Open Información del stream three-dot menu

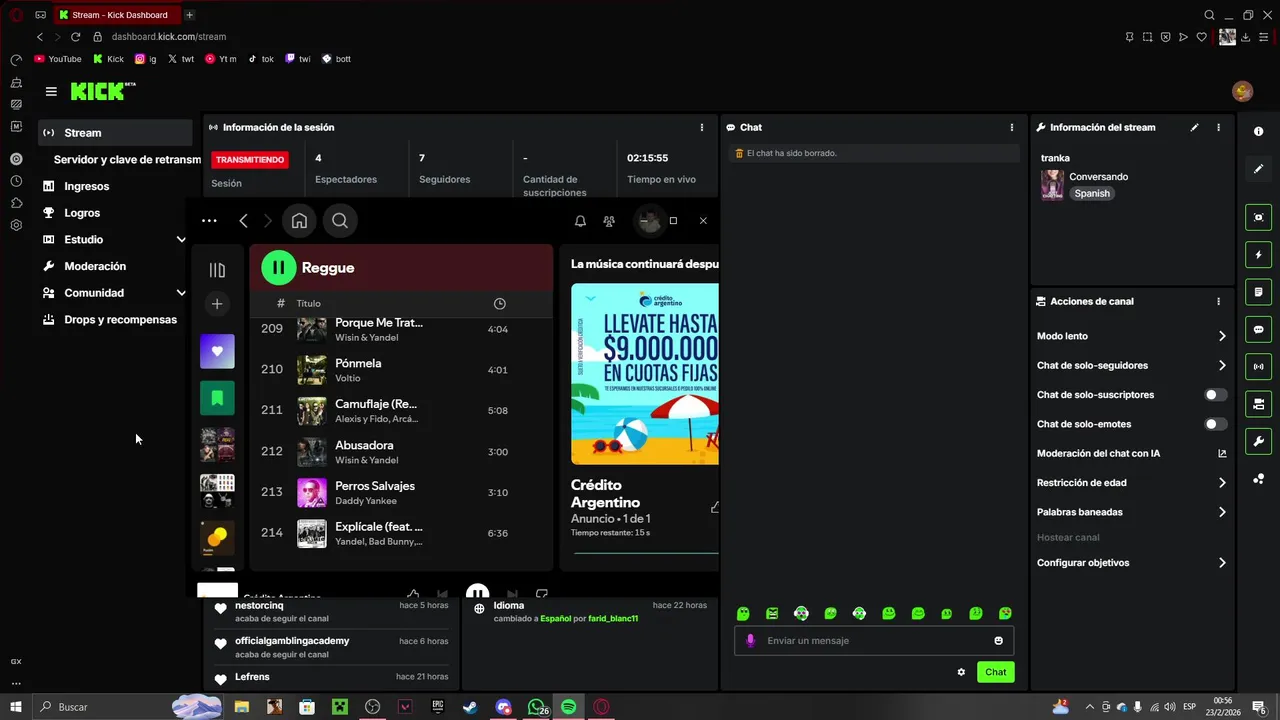1218,128
